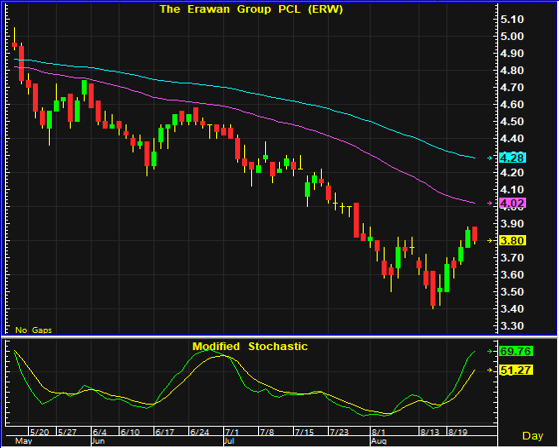This screenshot has height=448, width=559.
Task: Select the 8/13 date marker on the time axis
Action: click(x=429, y=432)
